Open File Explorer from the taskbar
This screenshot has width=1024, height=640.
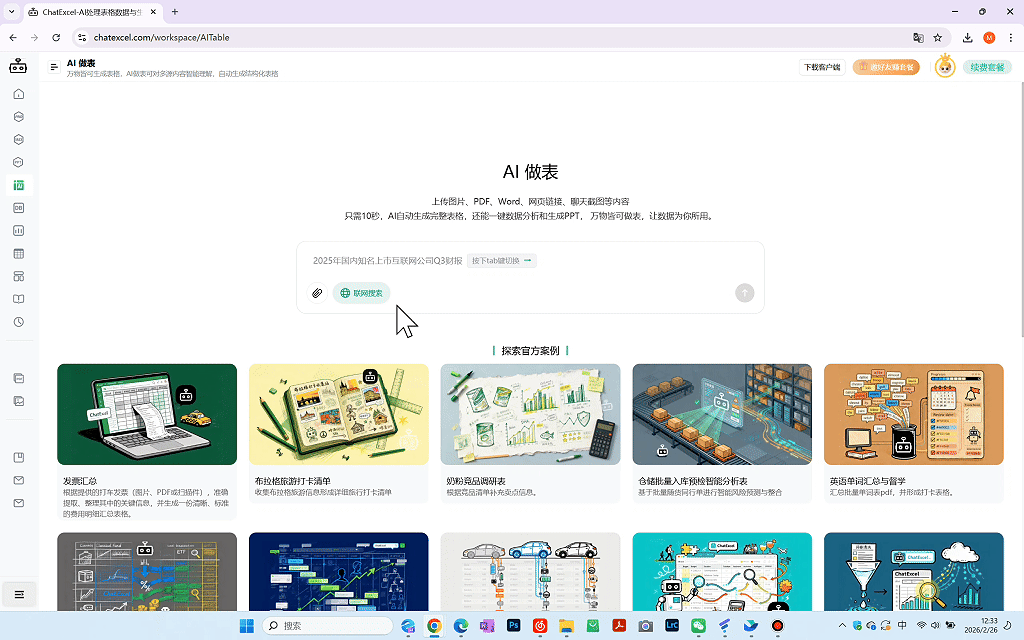click(566, 626)
